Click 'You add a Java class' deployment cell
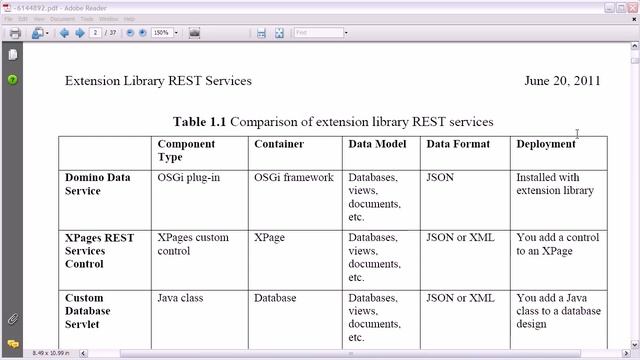Screen dimensions: 640x360 558,311
